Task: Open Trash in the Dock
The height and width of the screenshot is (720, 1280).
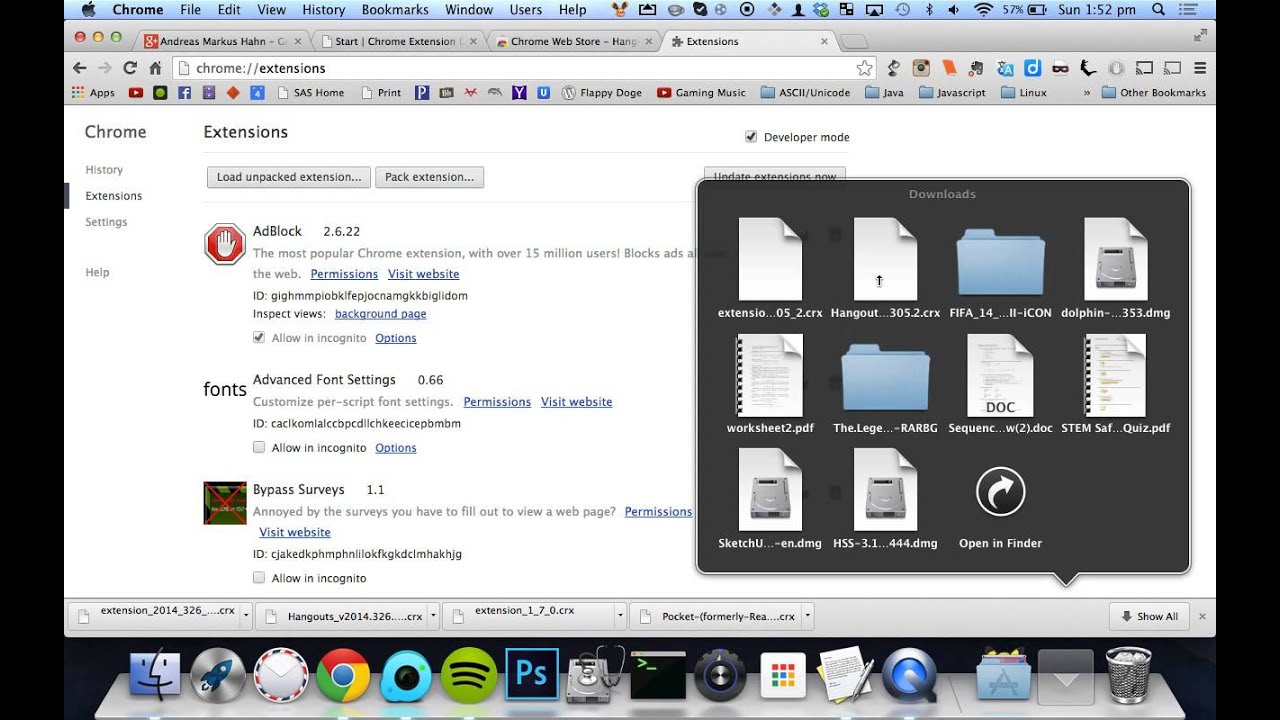Action: point(1128,675)
